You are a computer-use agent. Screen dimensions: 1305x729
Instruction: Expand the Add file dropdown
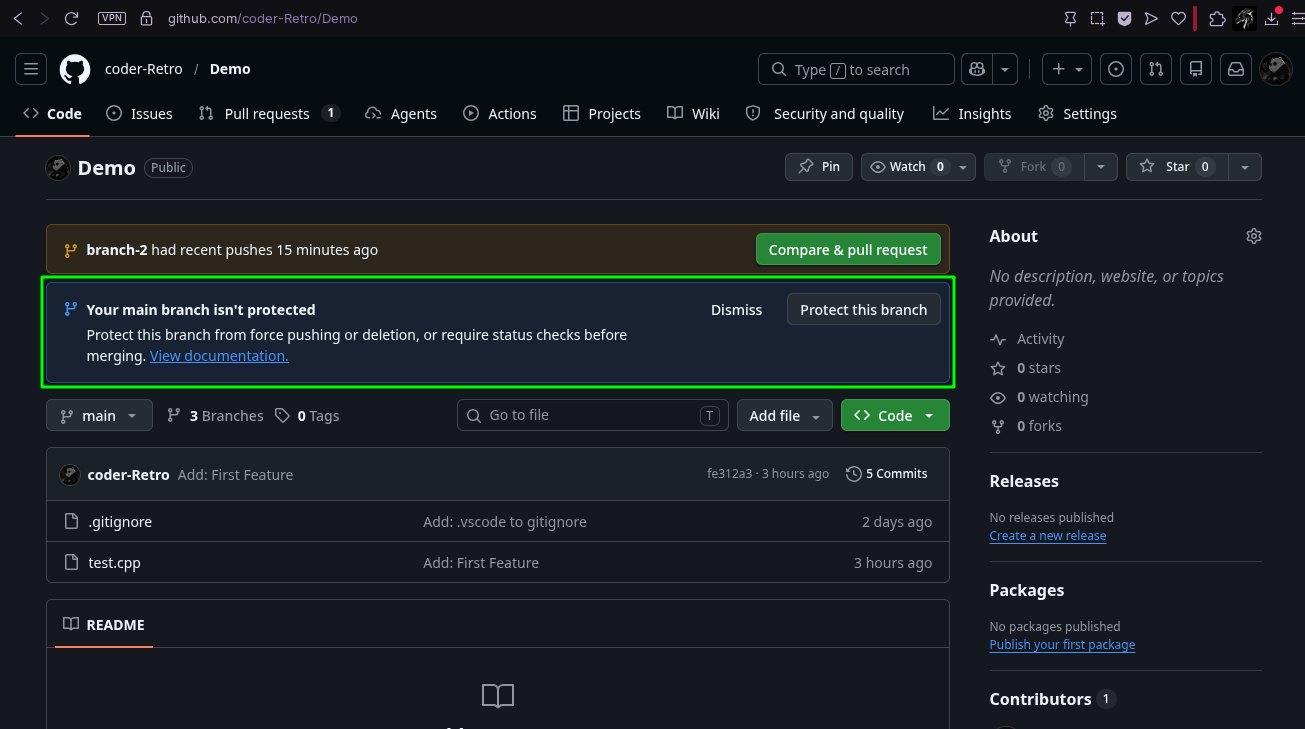[x=785, y=415]
